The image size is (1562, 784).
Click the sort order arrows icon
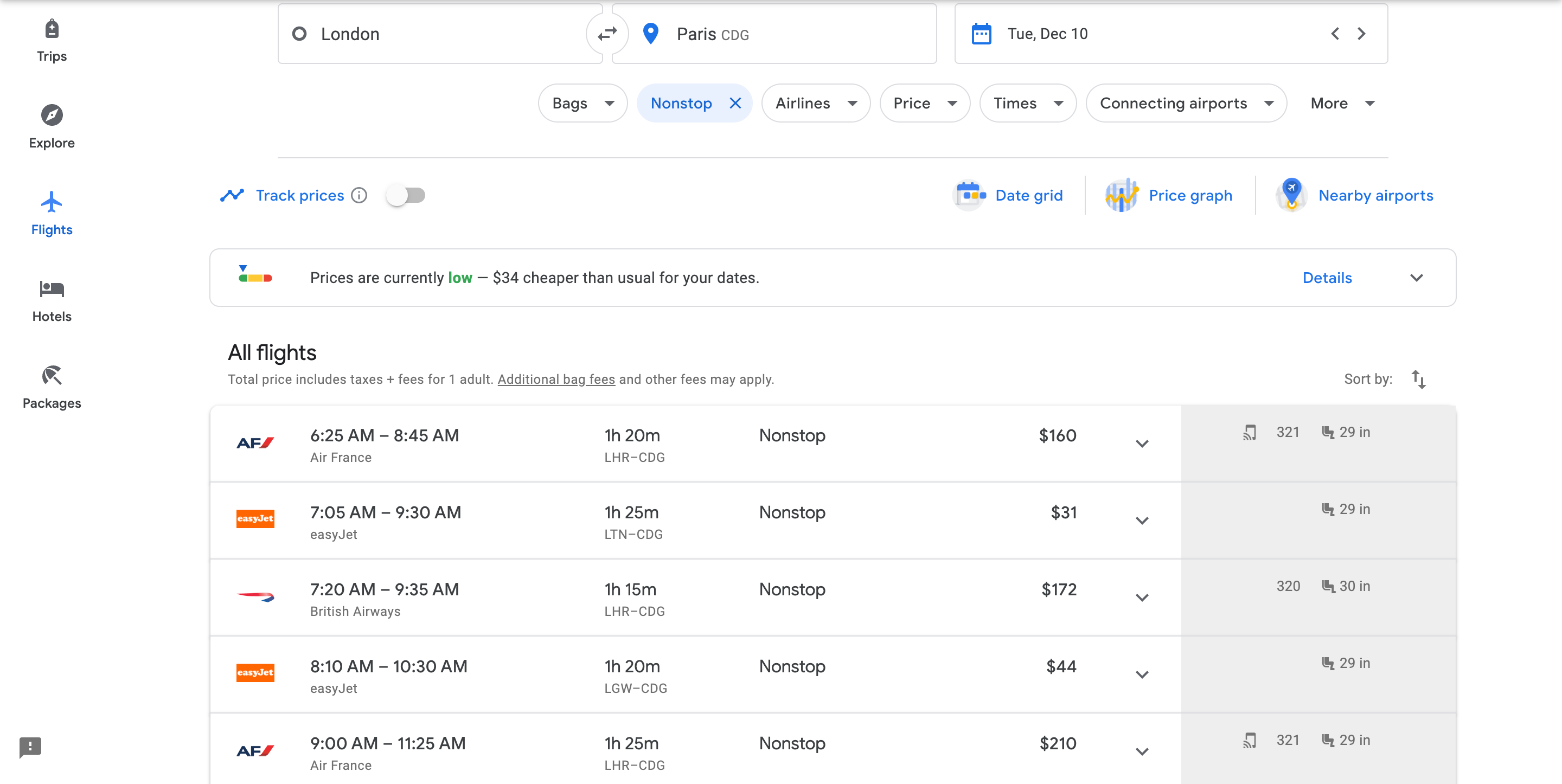[1418, 379]
